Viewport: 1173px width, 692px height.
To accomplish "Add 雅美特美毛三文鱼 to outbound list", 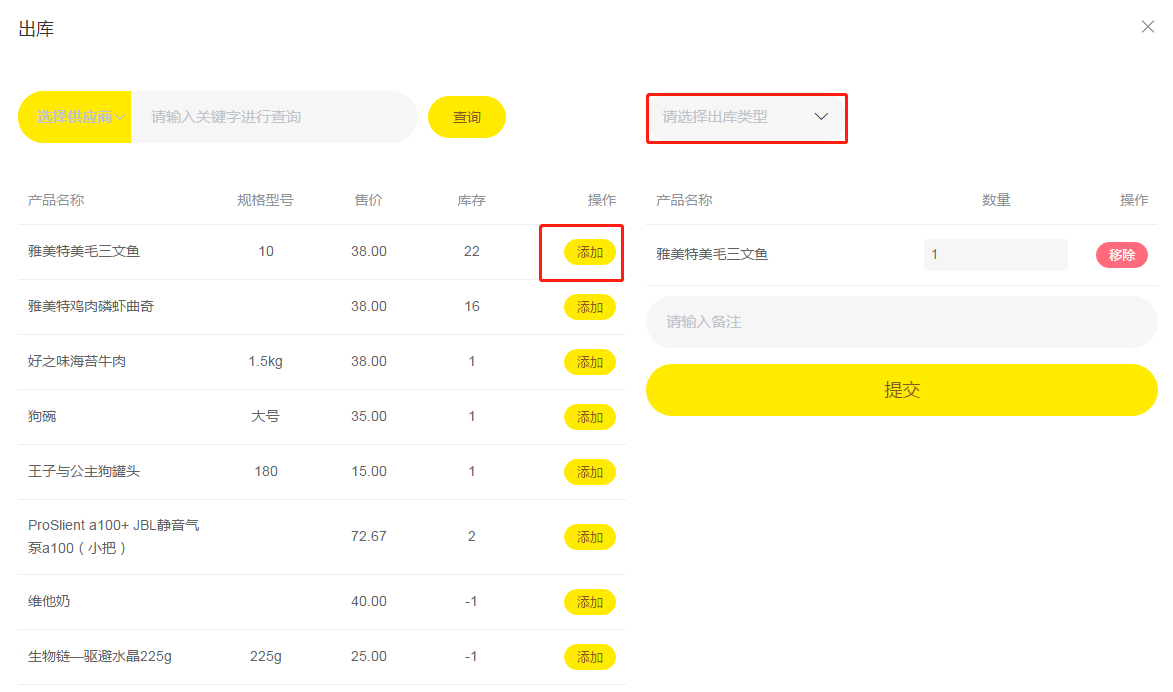I will point(589,252).
